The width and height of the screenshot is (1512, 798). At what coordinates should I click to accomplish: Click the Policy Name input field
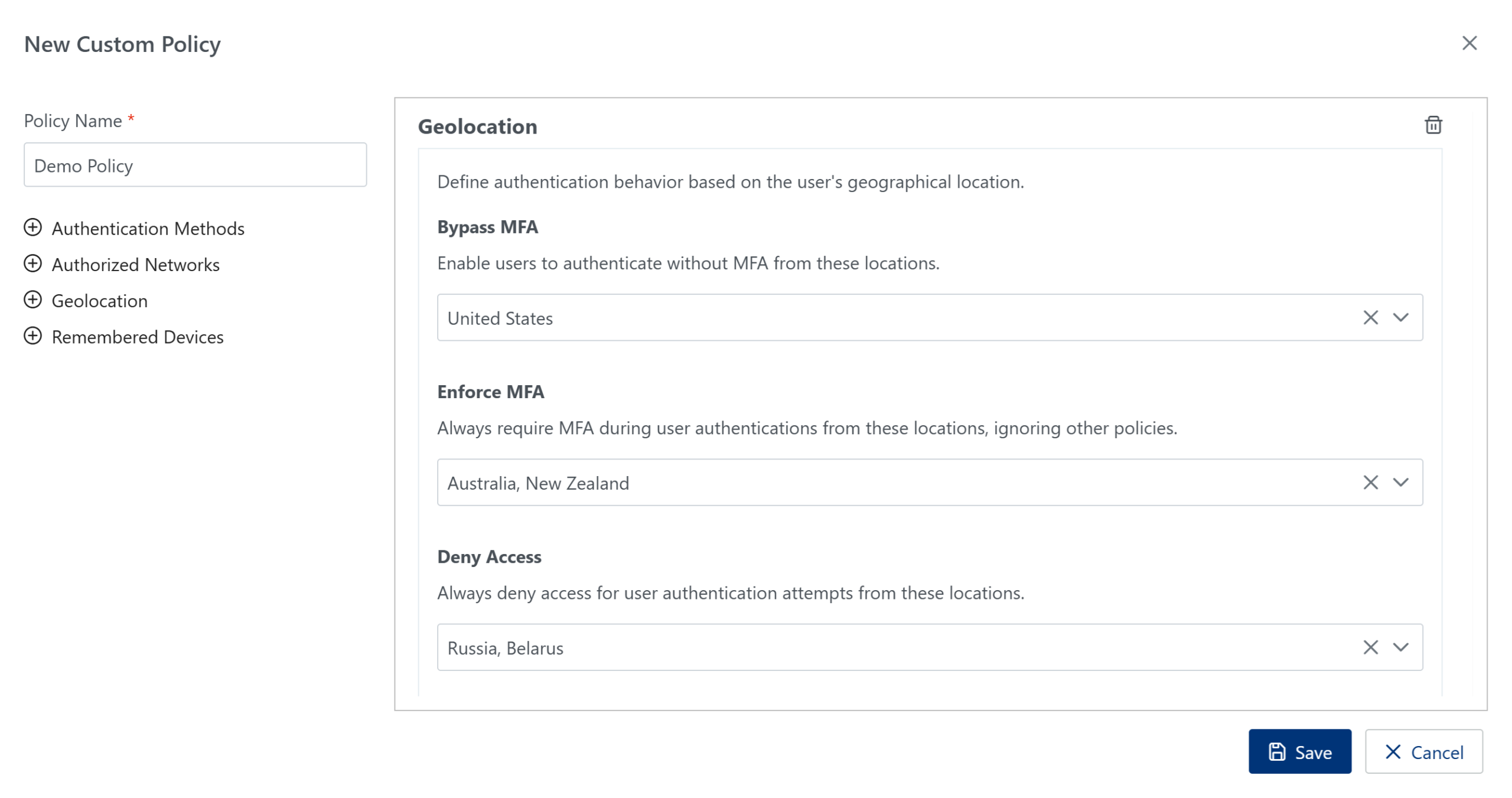point(195,165)
